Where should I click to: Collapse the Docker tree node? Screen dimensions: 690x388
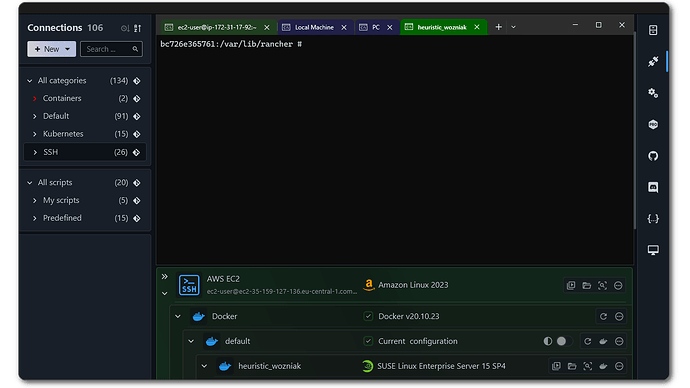tap(178, 316)
